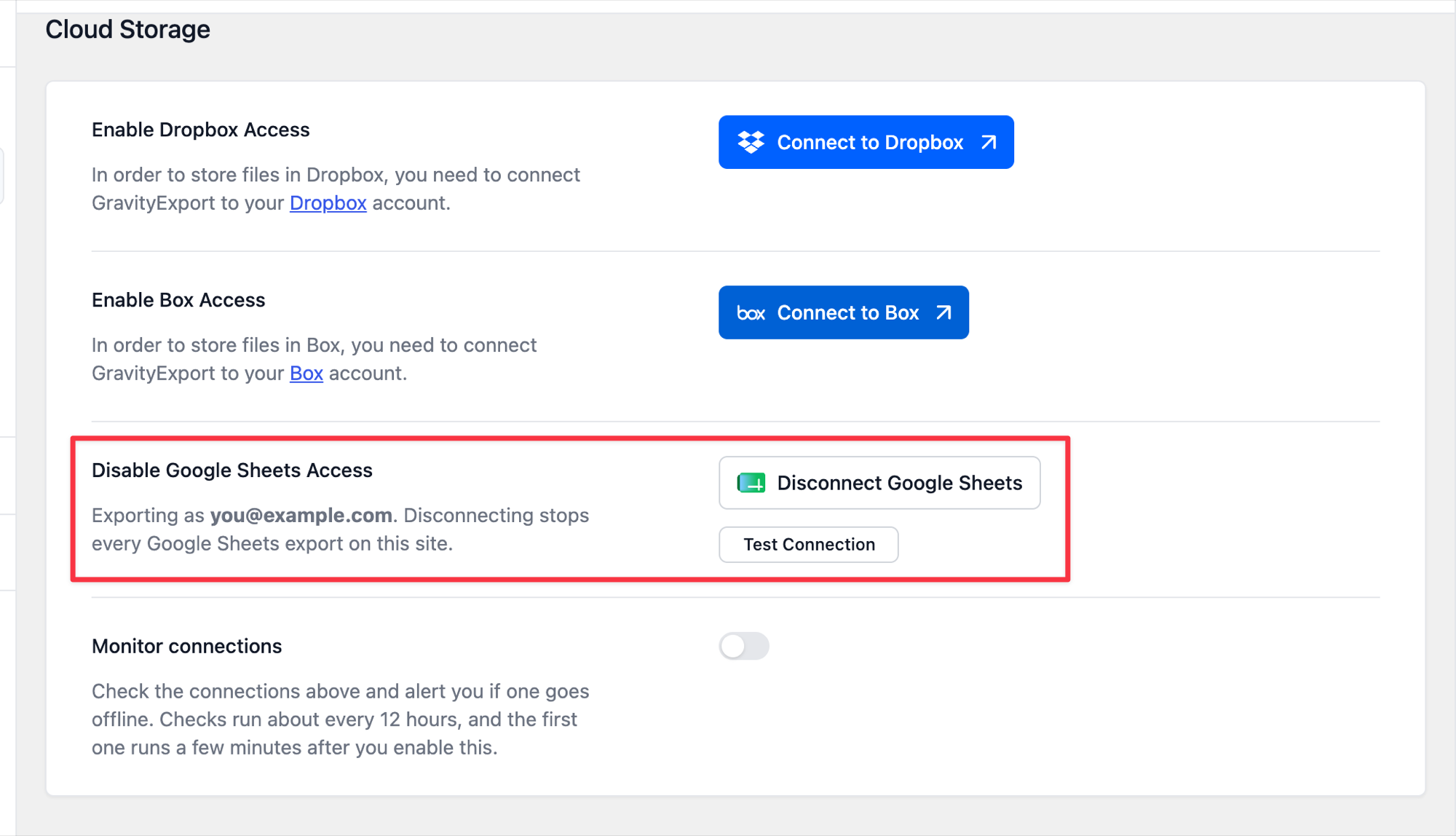Image resolution: width=1456 pixels, height=836 pixels.
Task: Open the Dropbox account link
Action: point(328,202)
